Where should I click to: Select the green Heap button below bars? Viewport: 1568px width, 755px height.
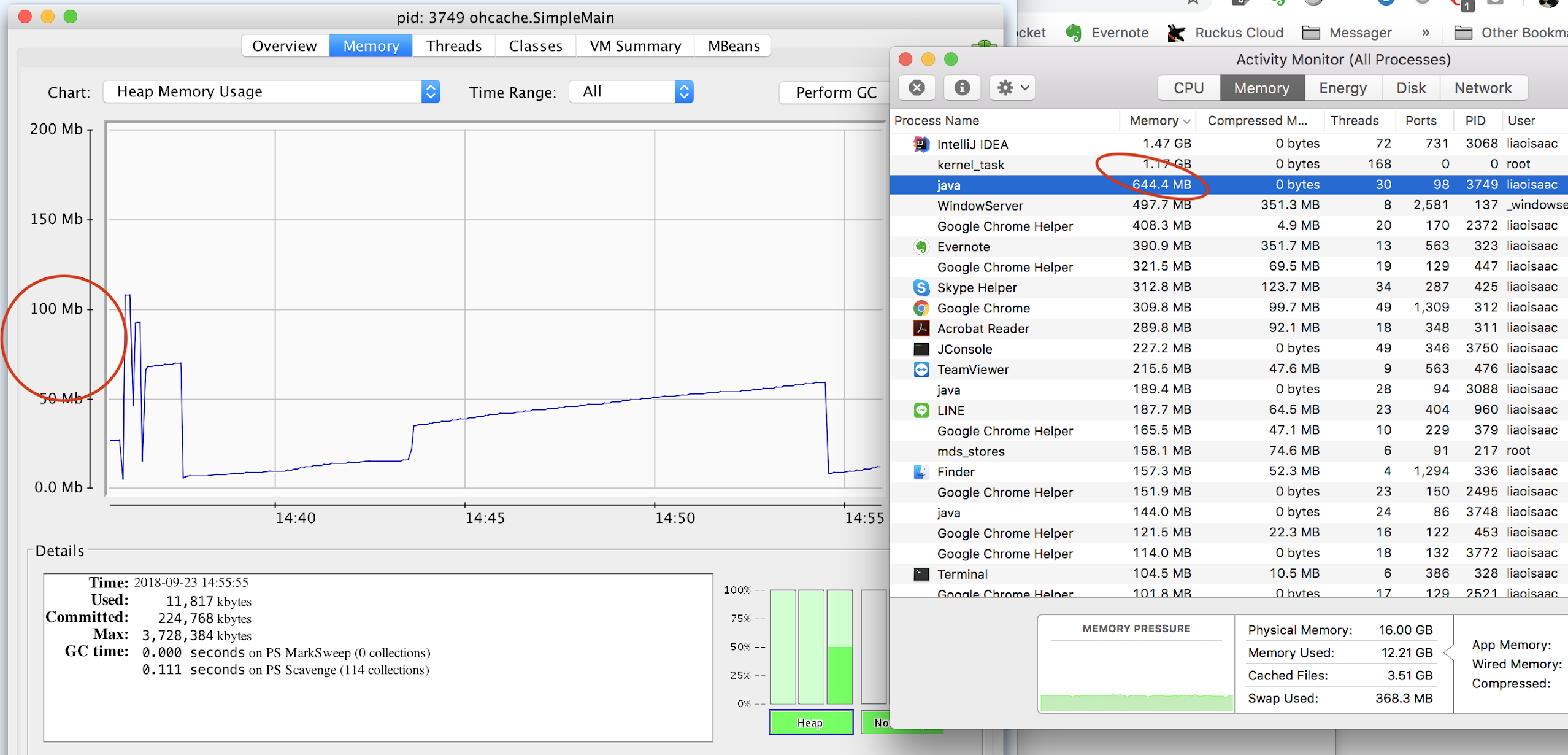[810, 722]
